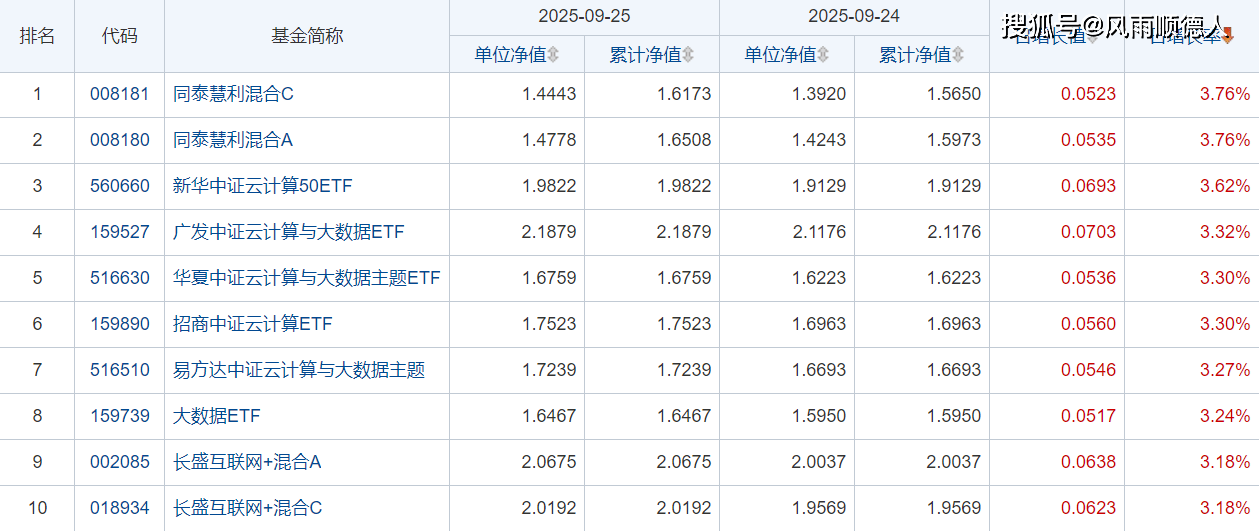This screenshot has width=1259, height=531.
Task: Open 华夏中证云计算与大数据主题ETF fund page
Action: point(307,278)
